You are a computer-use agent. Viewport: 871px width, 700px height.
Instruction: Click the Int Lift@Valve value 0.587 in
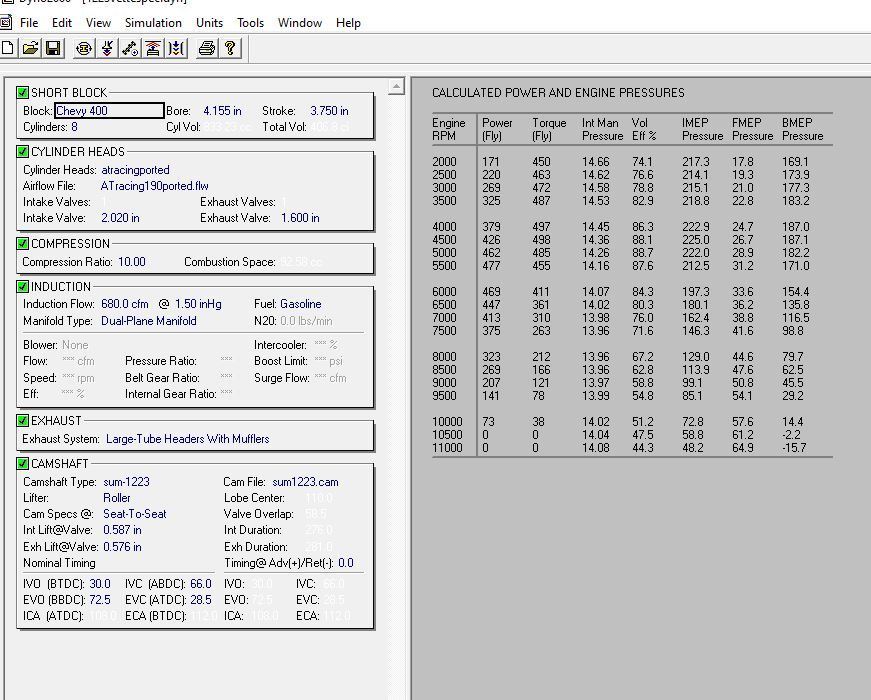[x=122, y=530]
